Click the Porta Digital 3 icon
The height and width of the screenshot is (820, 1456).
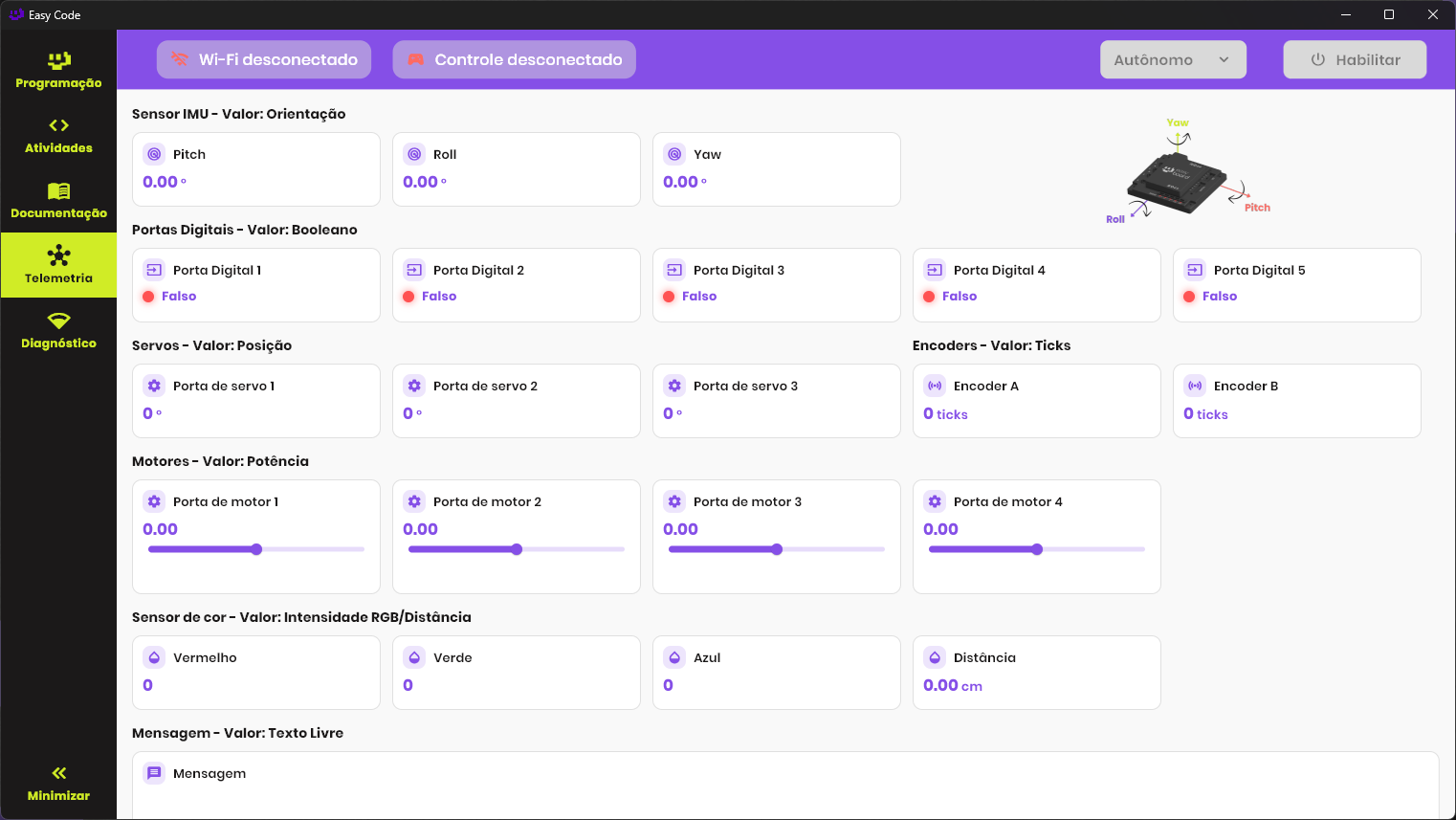pyautogui.click(x=674, y=270)
